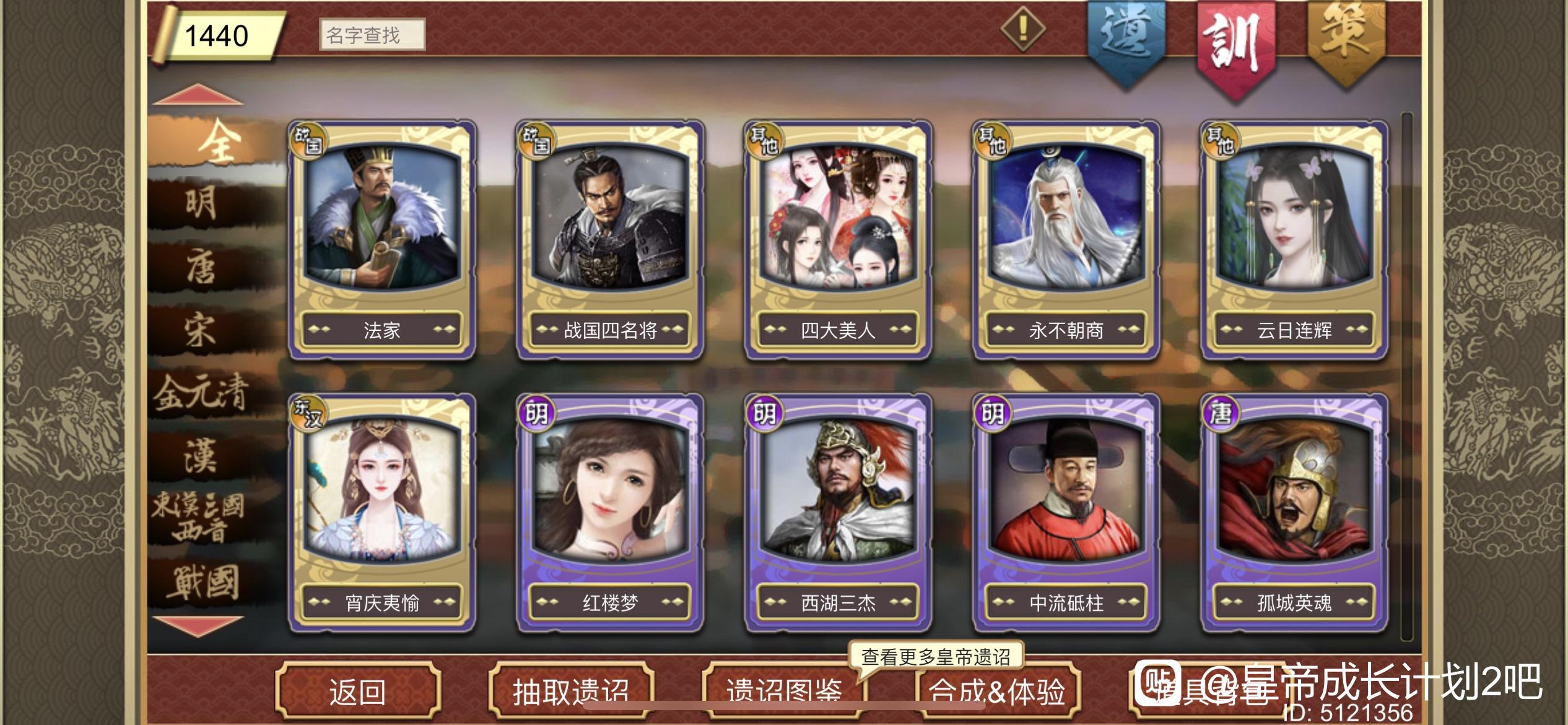Select the 战国四名将 card
Screen dimensions: 1568x725
pos(610,240)
